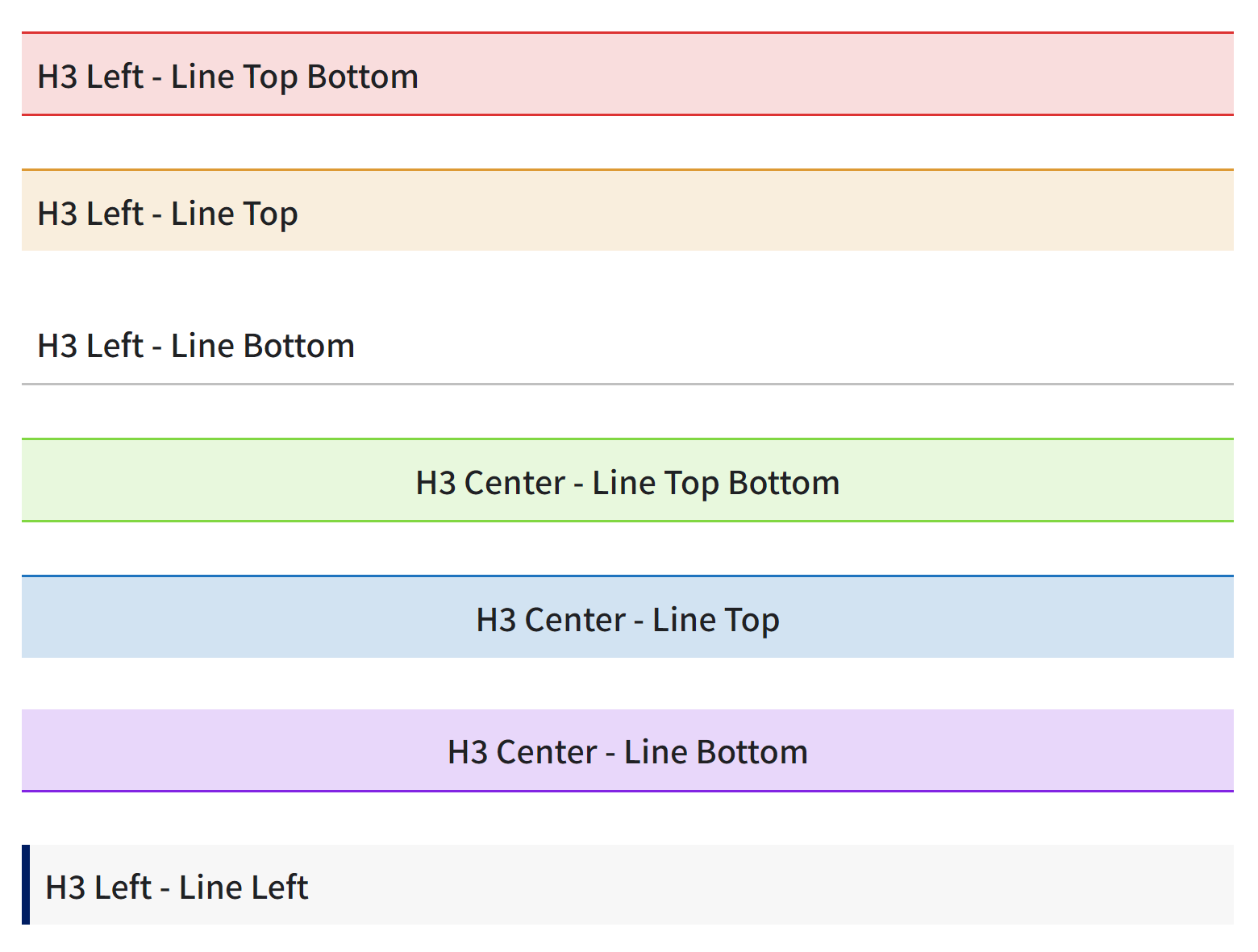Click the orange top border of the beige heading
The image size is (1258, 952).
627,169
